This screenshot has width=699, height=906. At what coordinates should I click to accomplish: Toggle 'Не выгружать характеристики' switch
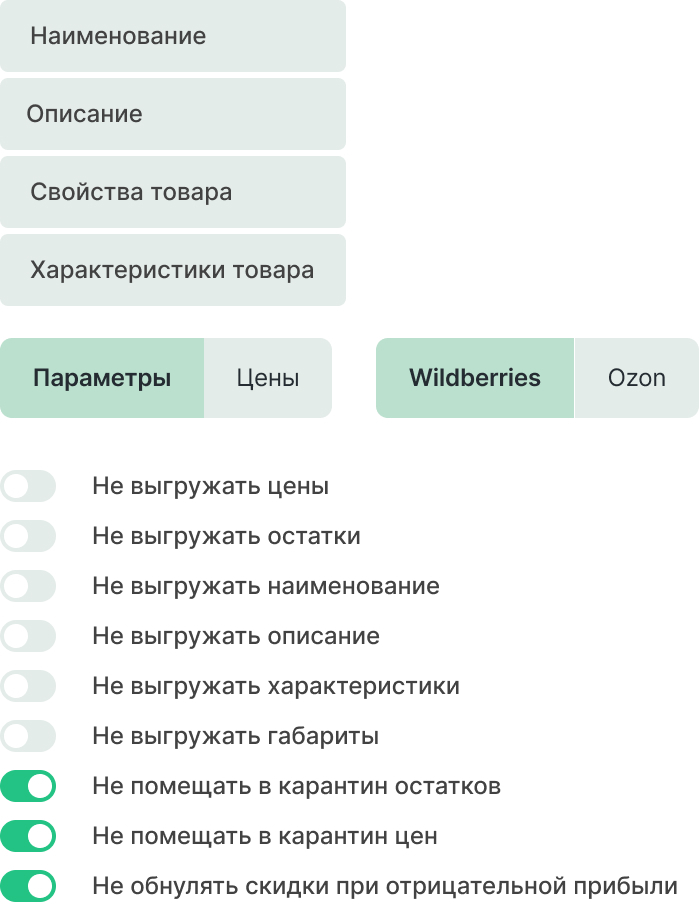(x=28, y=686)
